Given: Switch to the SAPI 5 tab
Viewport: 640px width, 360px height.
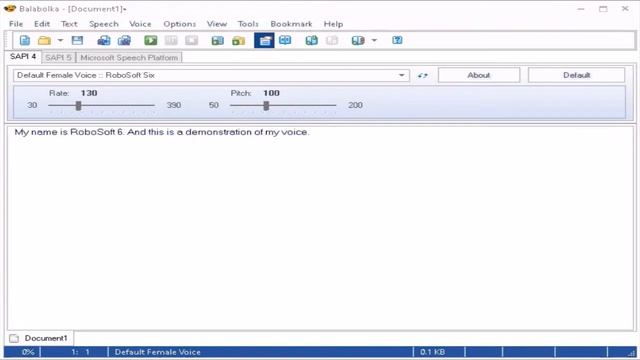Looking at the screenshot, I should click(x=58, y=58).
